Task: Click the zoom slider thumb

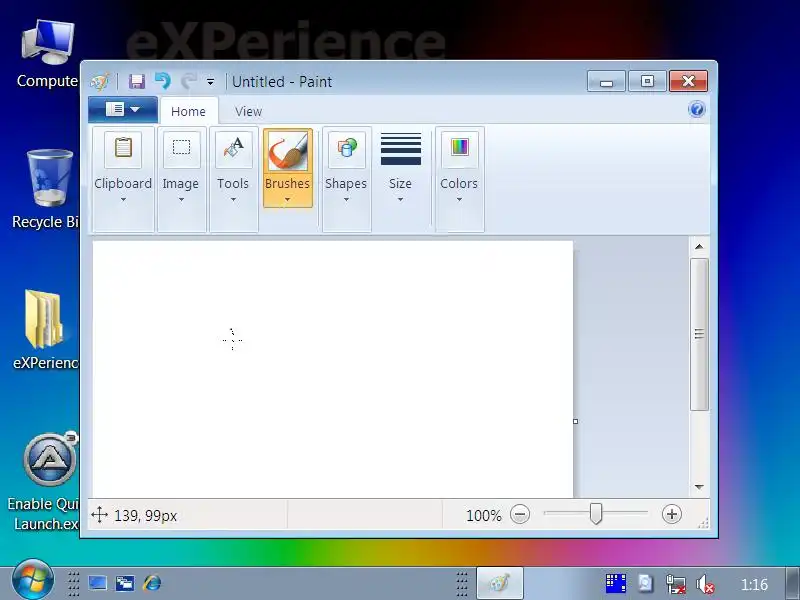Action: pyautogui.click(x=595, y=514)
